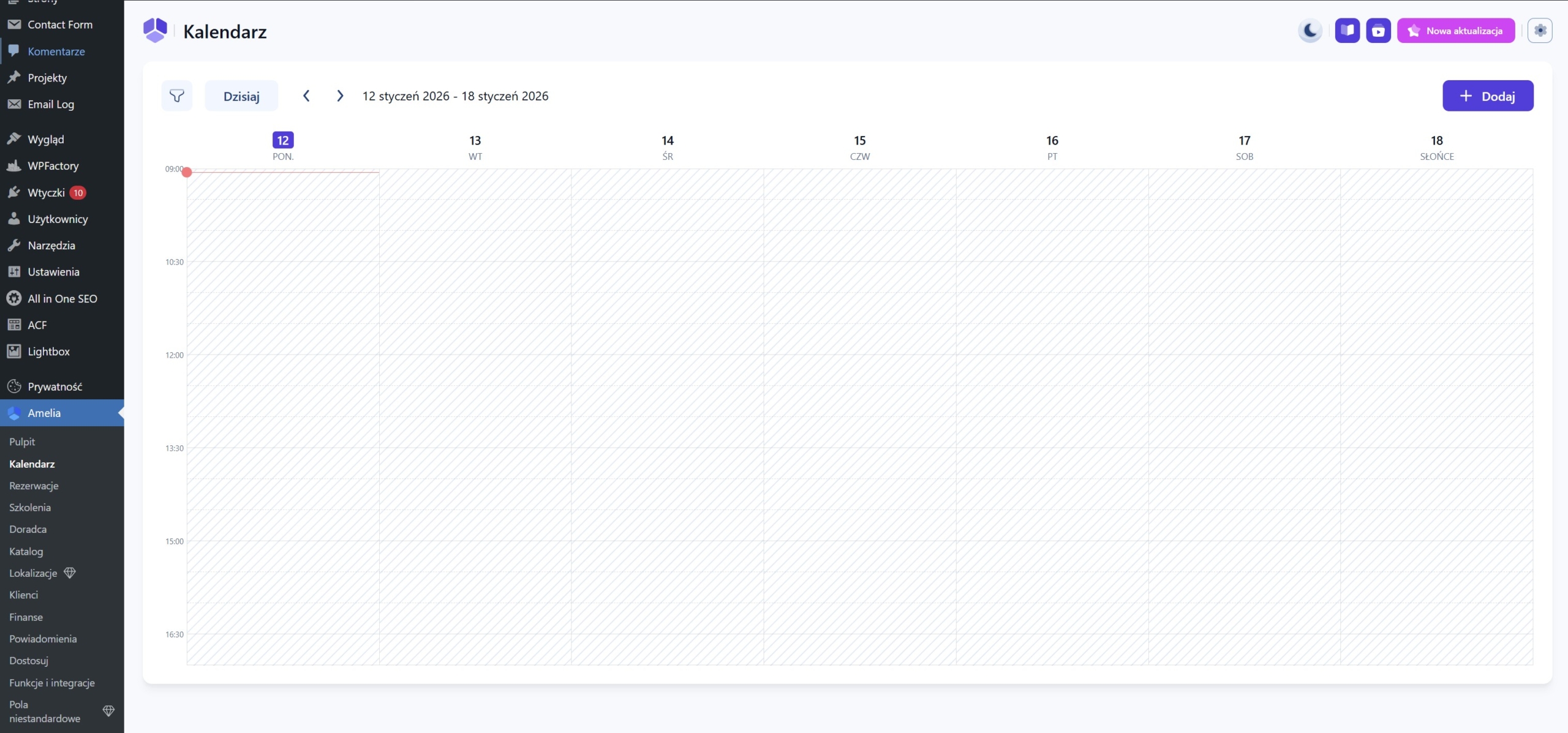Viewport: 1568px width, 733px height.
Task: Click the Amelia logo beside Kalendarz
Action: pos(155,31)
